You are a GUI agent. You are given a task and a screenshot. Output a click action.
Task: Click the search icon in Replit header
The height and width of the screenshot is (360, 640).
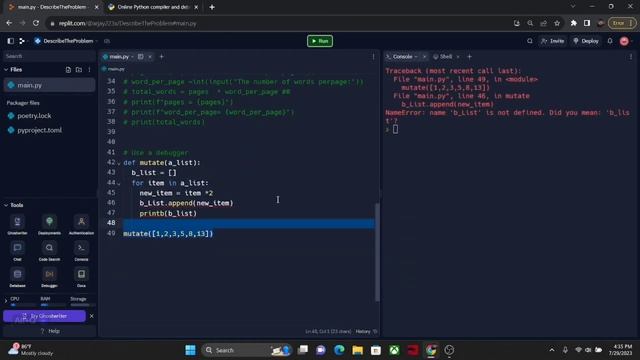(x=529, y=41)
